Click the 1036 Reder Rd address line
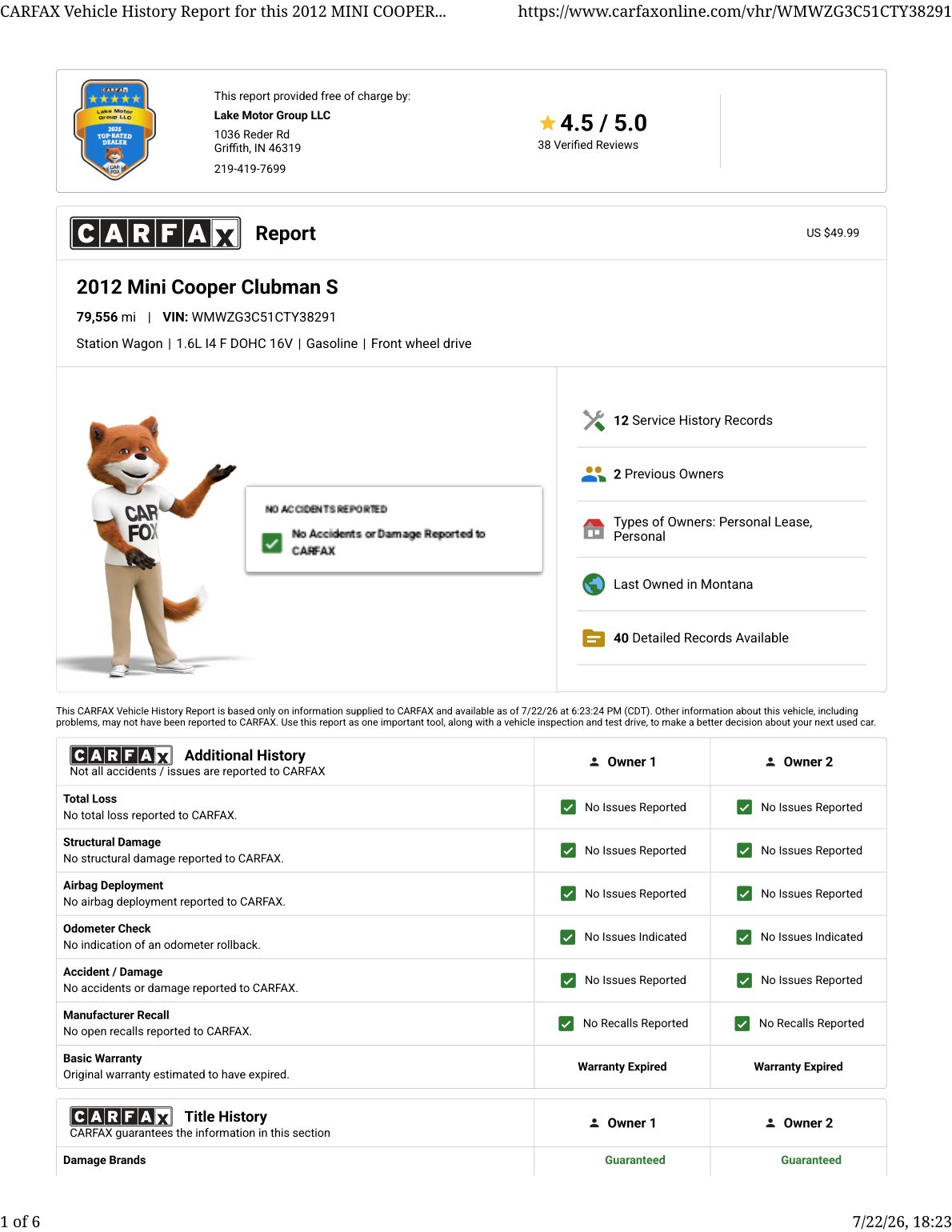This screenshot has width=952, height=1232. 252,134
